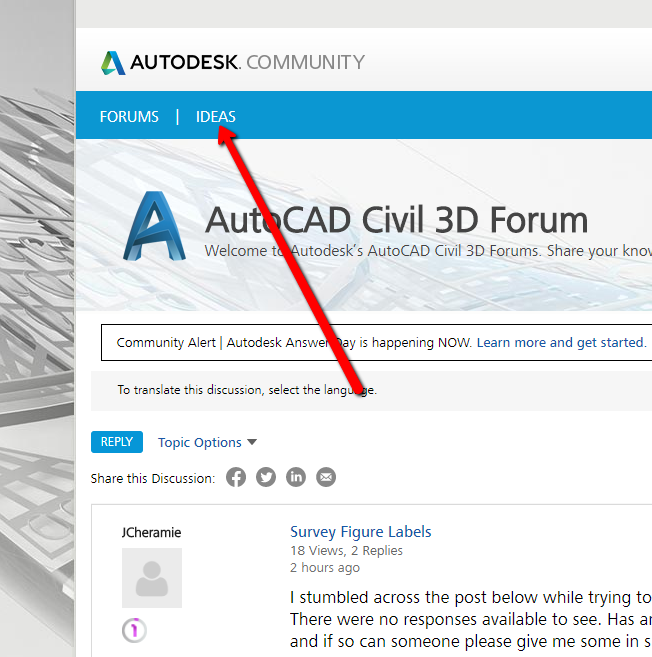
Task: Open the AutoCAD Civil 3D Forum heading
Action: [396, 220]
